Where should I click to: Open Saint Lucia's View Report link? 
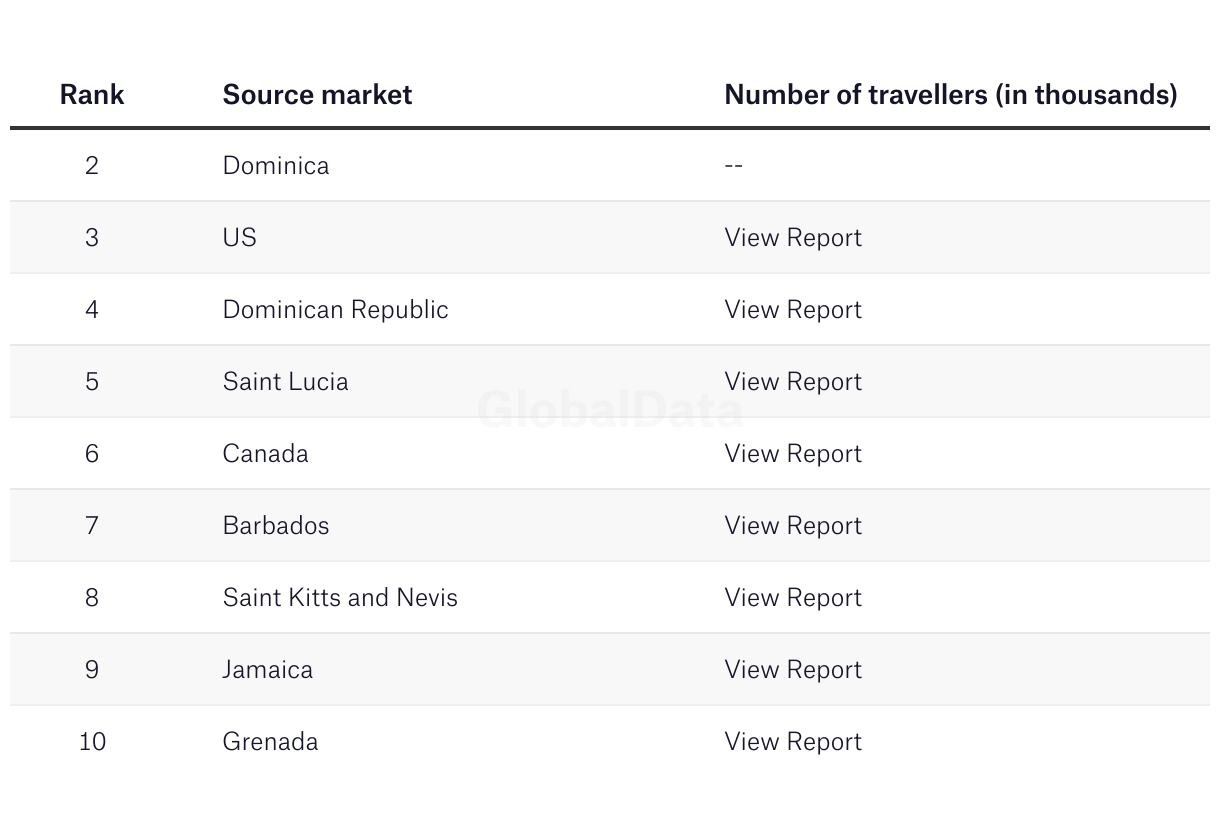pyautogui.click(x=793, y=381)
